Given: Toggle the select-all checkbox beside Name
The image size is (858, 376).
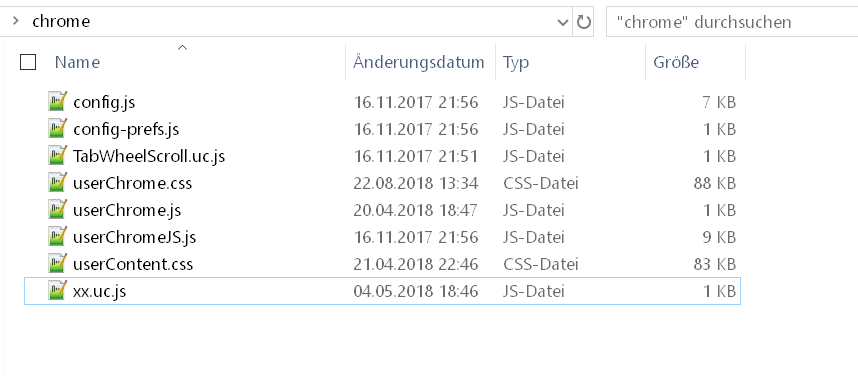Looking at the screenshot, I should click(28, 62).
